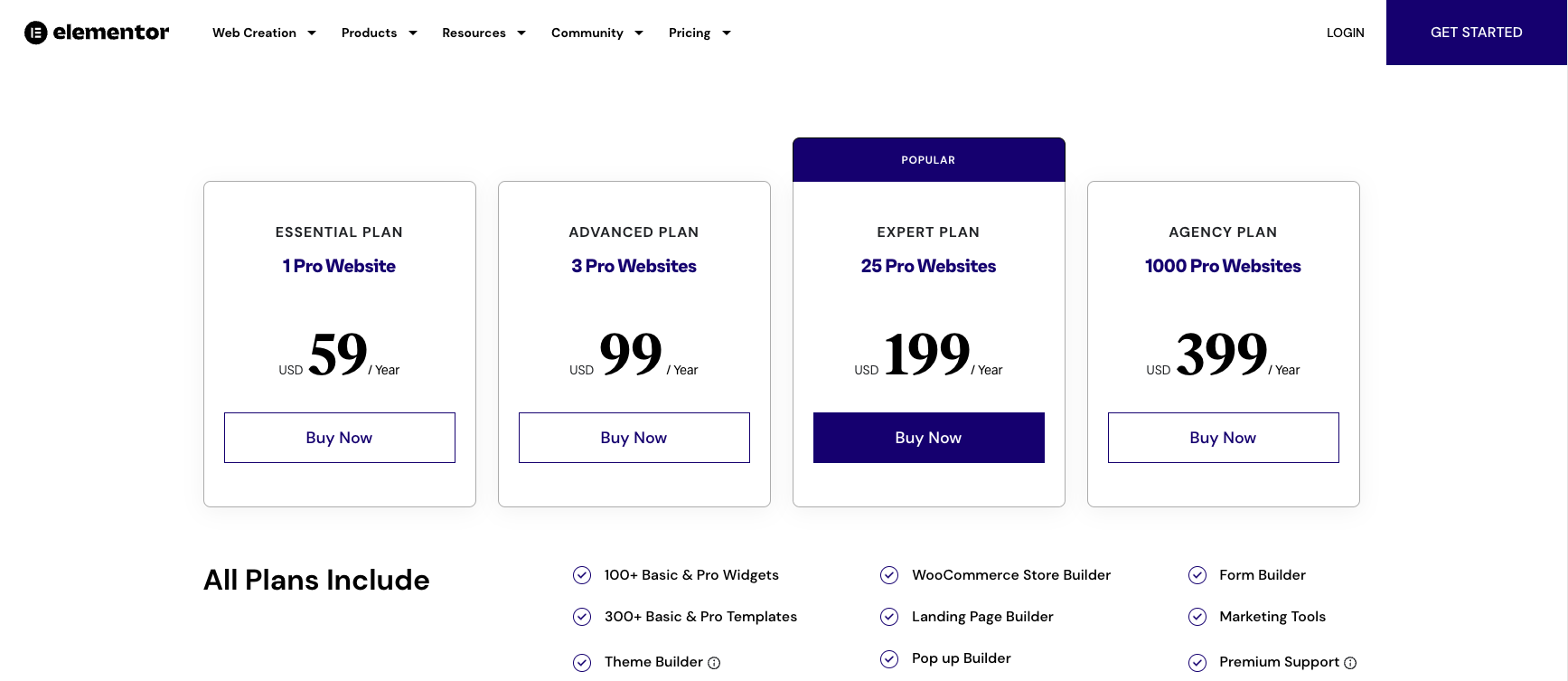Expand the Web Creation dropdown menu
The height and width of the screenshot is (681, 1568).
pyautogui.click(x=264, y=33)
